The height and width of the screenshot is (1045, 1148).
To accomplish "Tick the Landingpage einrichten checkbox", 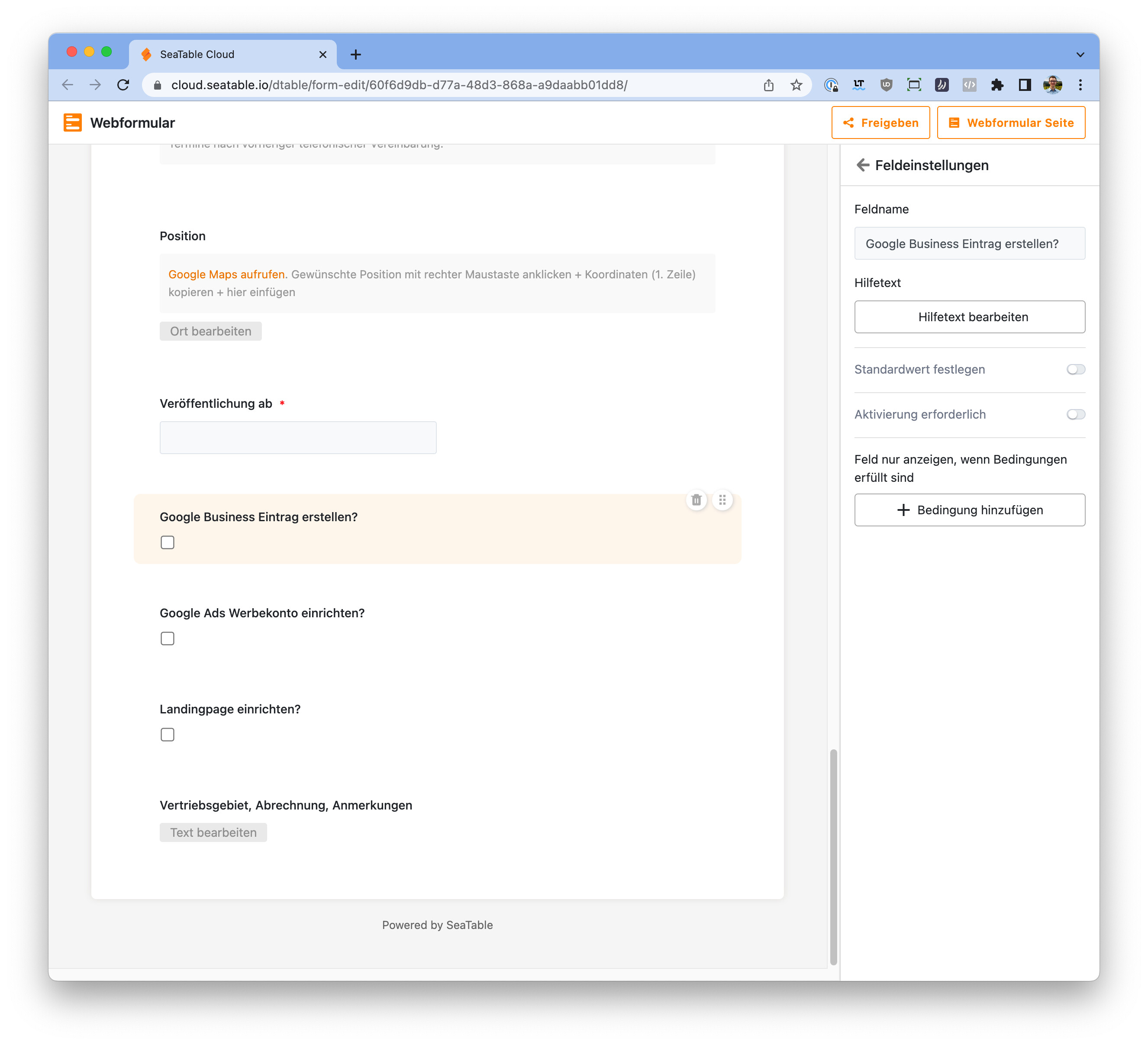I will tap(168, 735).
